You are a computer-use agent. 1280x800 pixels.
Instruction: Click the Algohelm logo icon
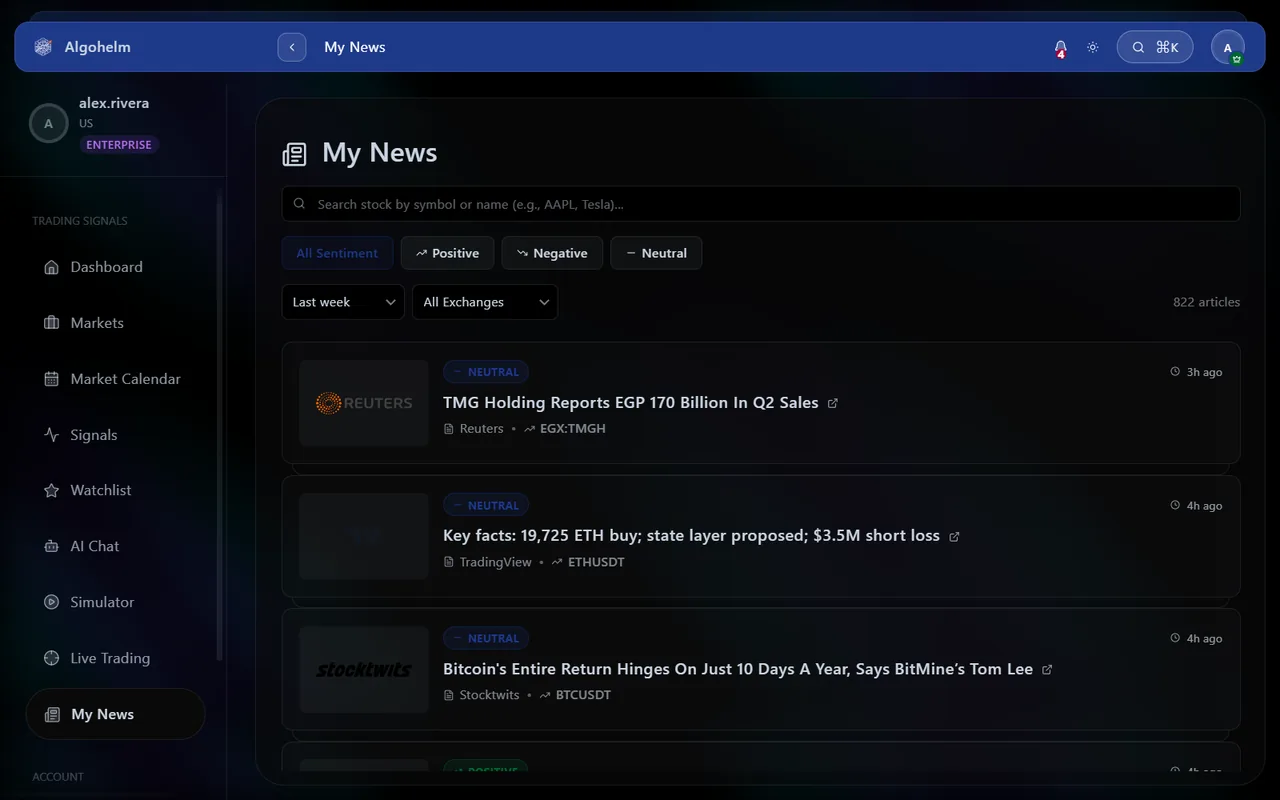tap(43, 47)
